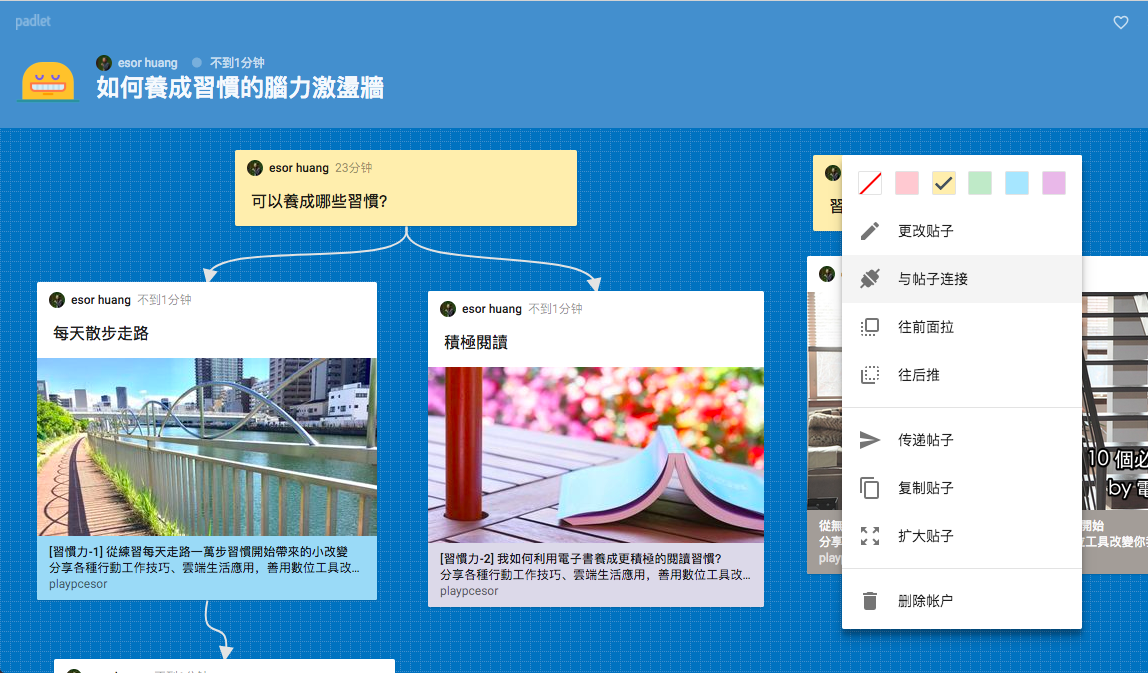Click esor huang avatar in wall header
The width and height of the screenshot is (1148, 673).
(104, 63)
